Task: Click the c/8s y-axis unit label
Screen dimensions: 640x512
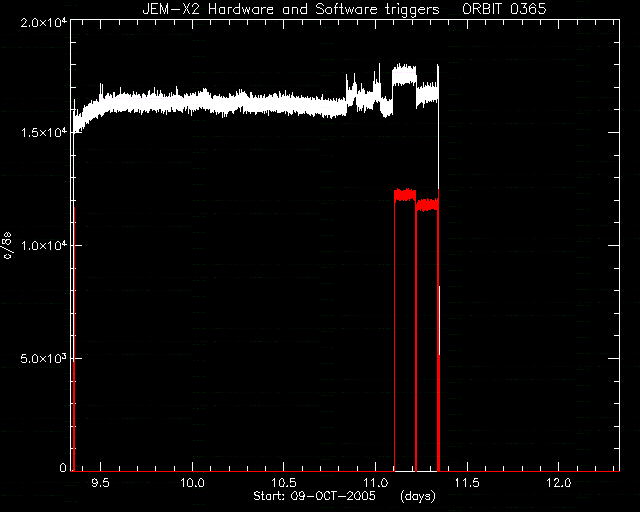Action: (7, 245)
